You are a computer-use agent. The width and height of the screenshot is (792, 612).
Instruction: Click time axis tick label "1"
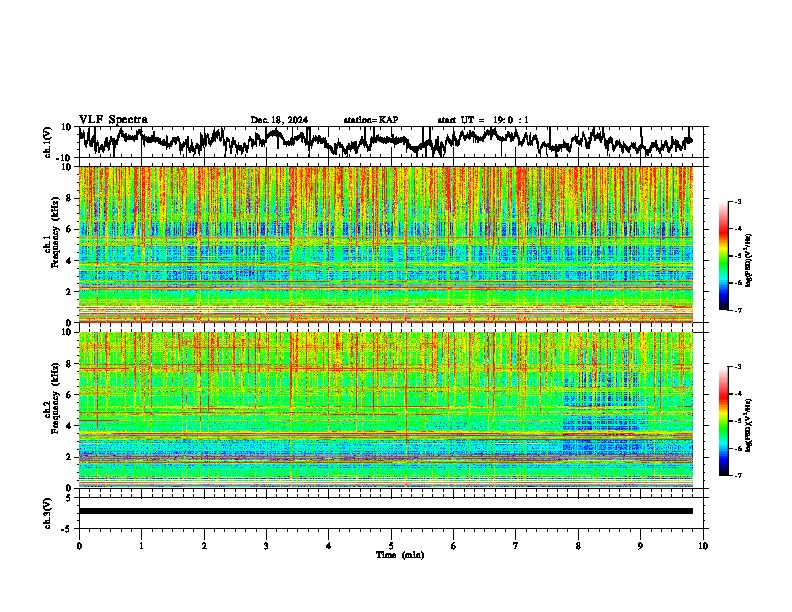click(x=141, y=546)
